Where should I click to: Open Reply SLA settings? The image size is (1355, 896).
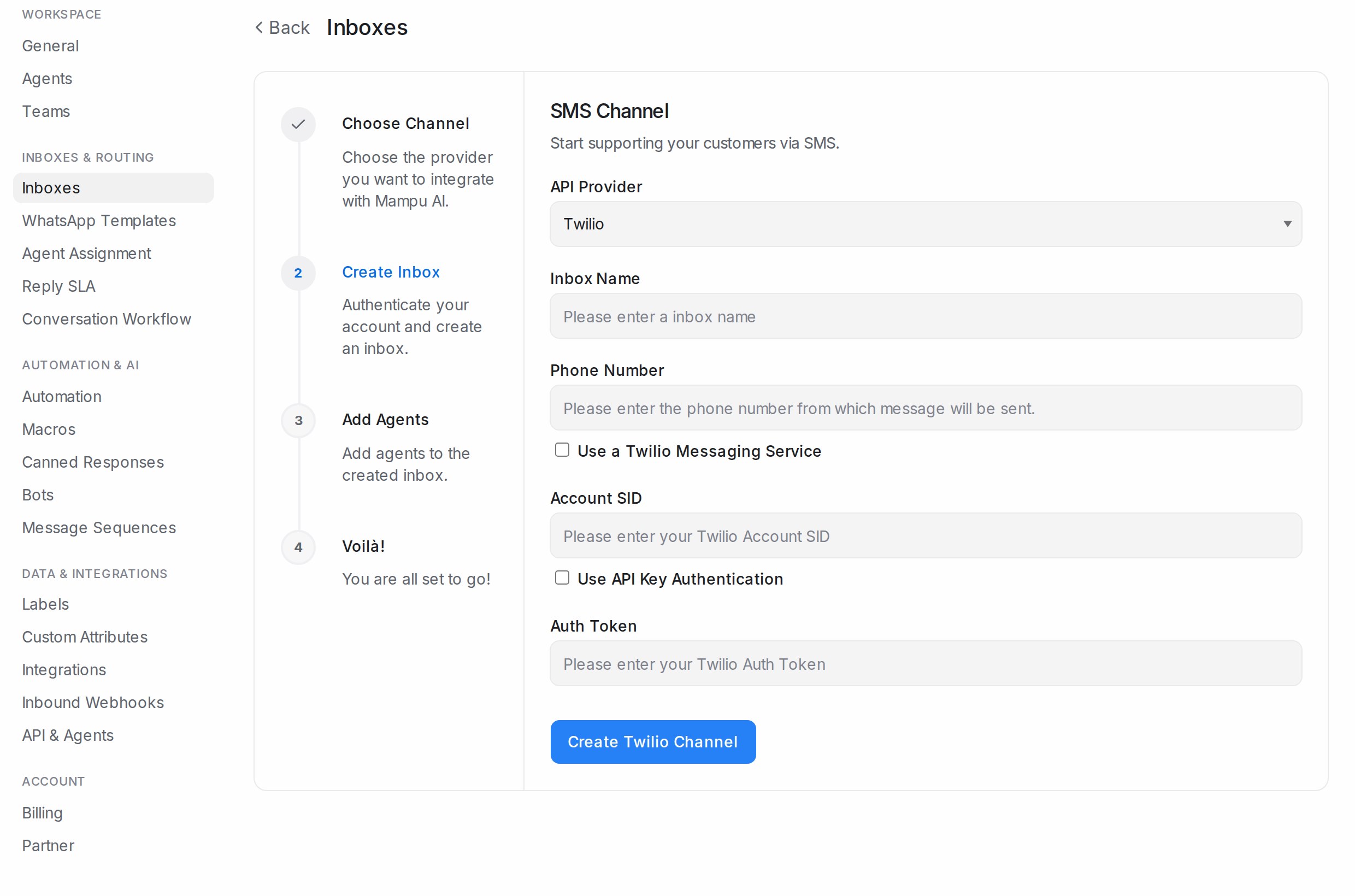pyautogui.click(x=58, y=286)
